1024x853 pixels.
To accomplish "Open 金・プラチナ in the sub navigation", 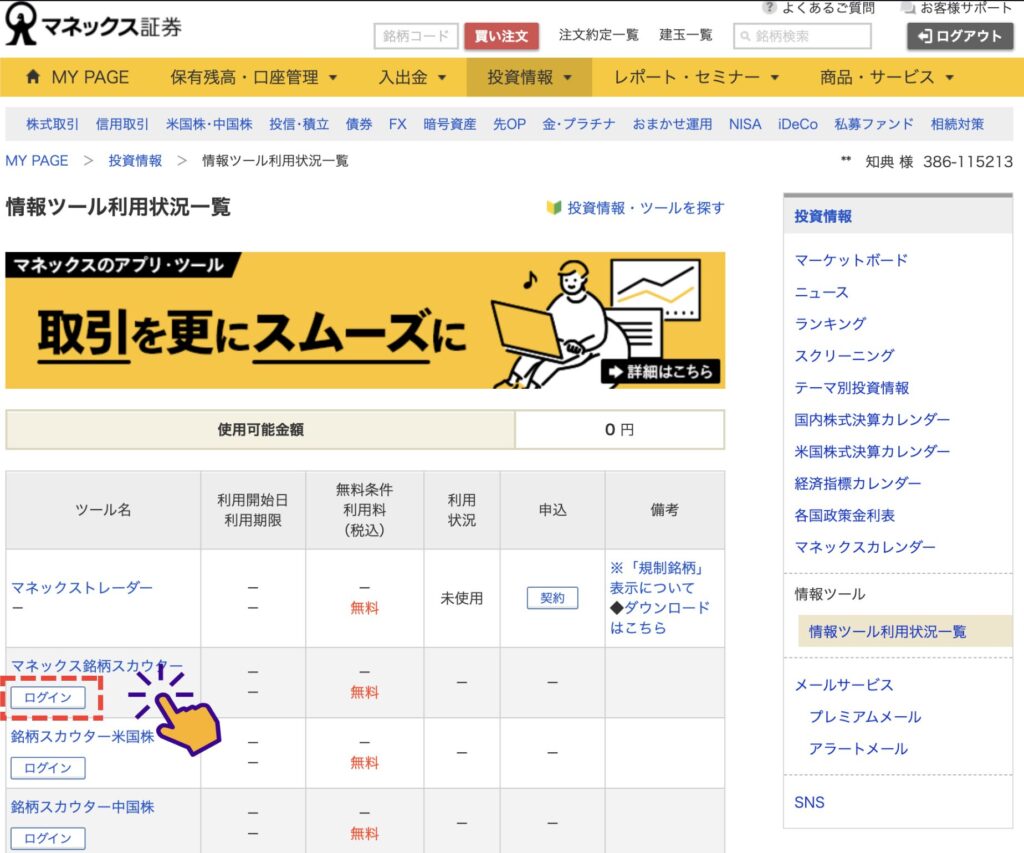I will tap(579, 124).
